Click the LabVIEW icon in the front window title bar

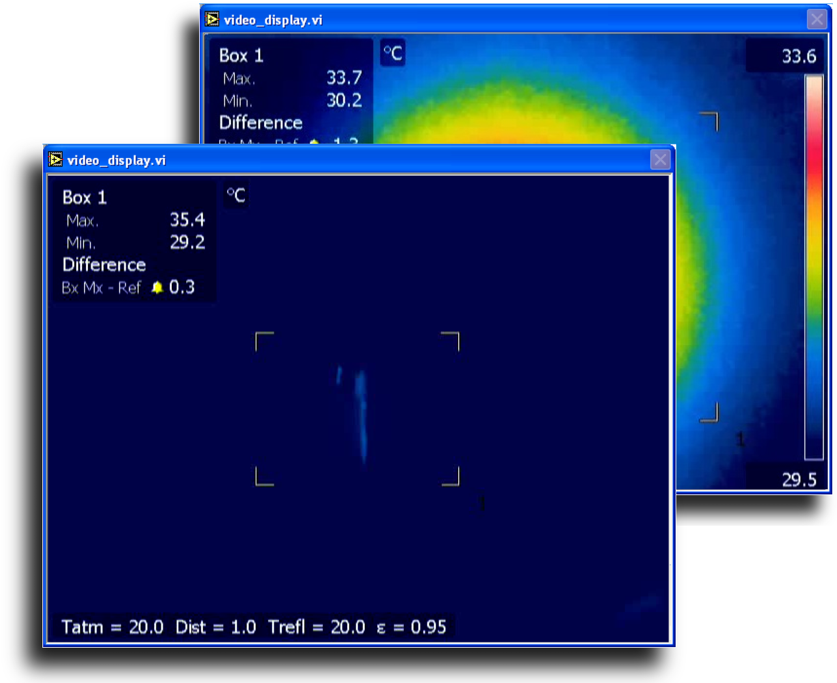tap(56, 160)
